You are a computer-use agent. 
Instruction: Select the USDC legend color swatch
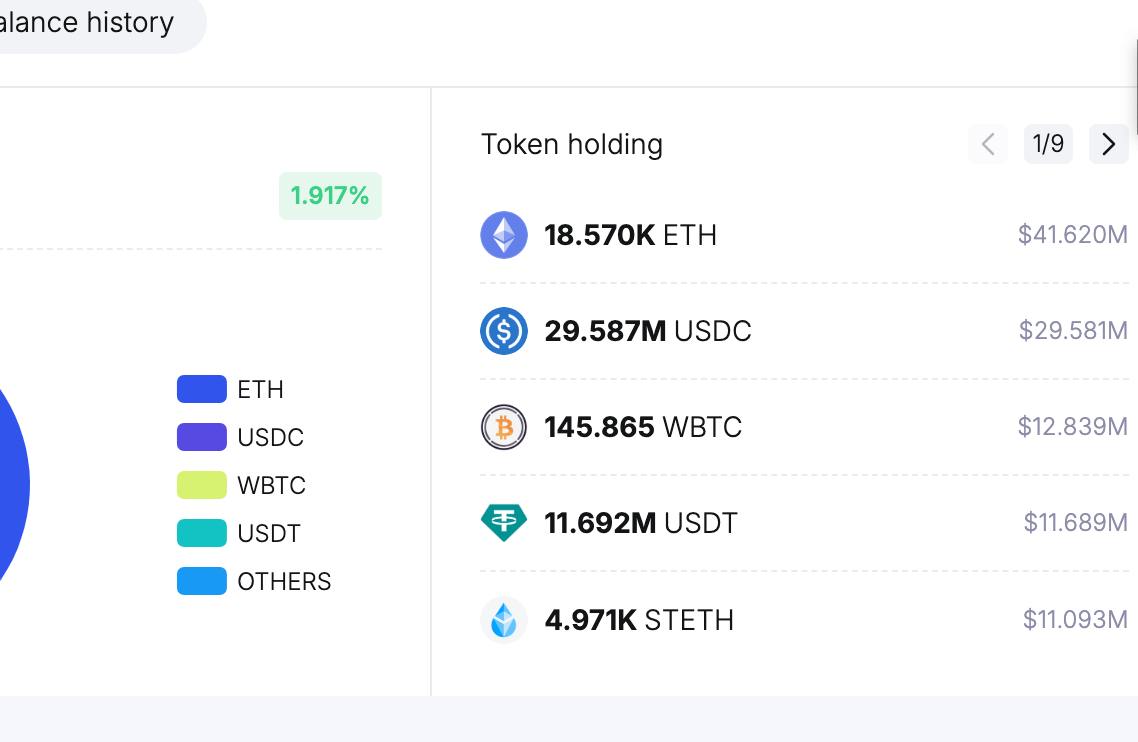(x=202, y=437)
